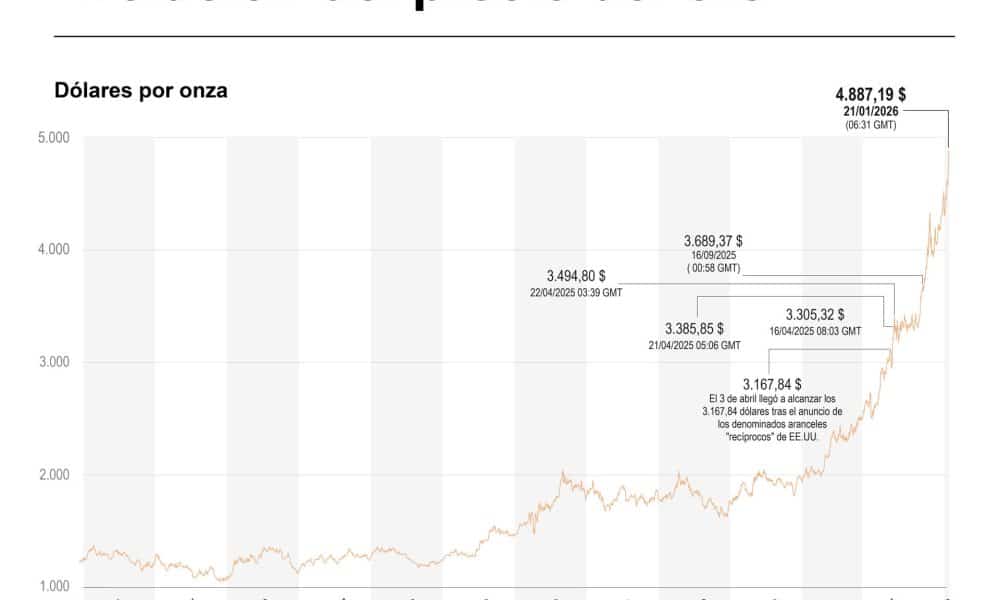This screenshot has height=600, width=1000.
Task: Click the 3.385,85 $ price annotation
Action: (694, 328)
